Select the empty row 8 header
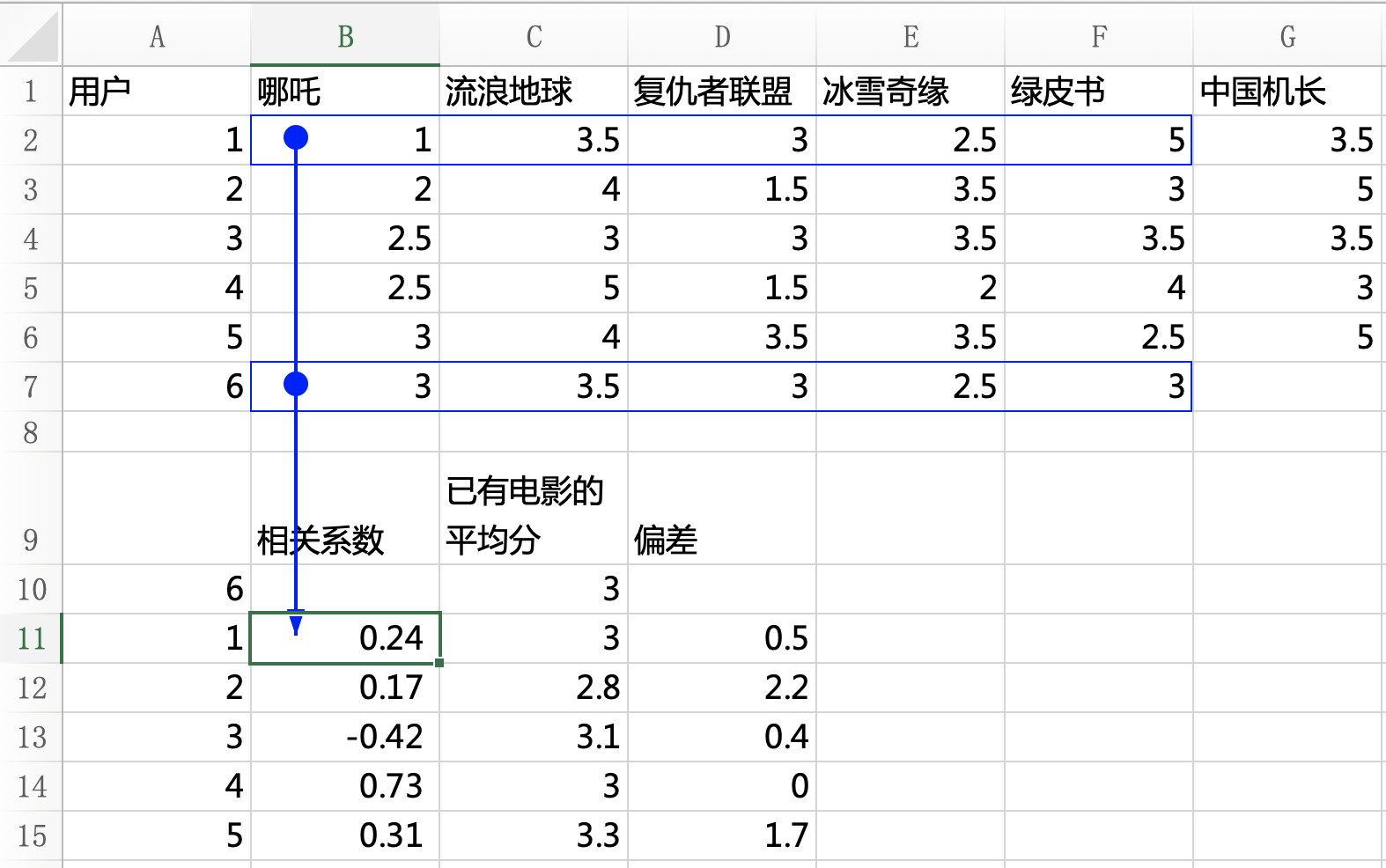Screen dimensions: 1386x868 [x=31, y=432]
